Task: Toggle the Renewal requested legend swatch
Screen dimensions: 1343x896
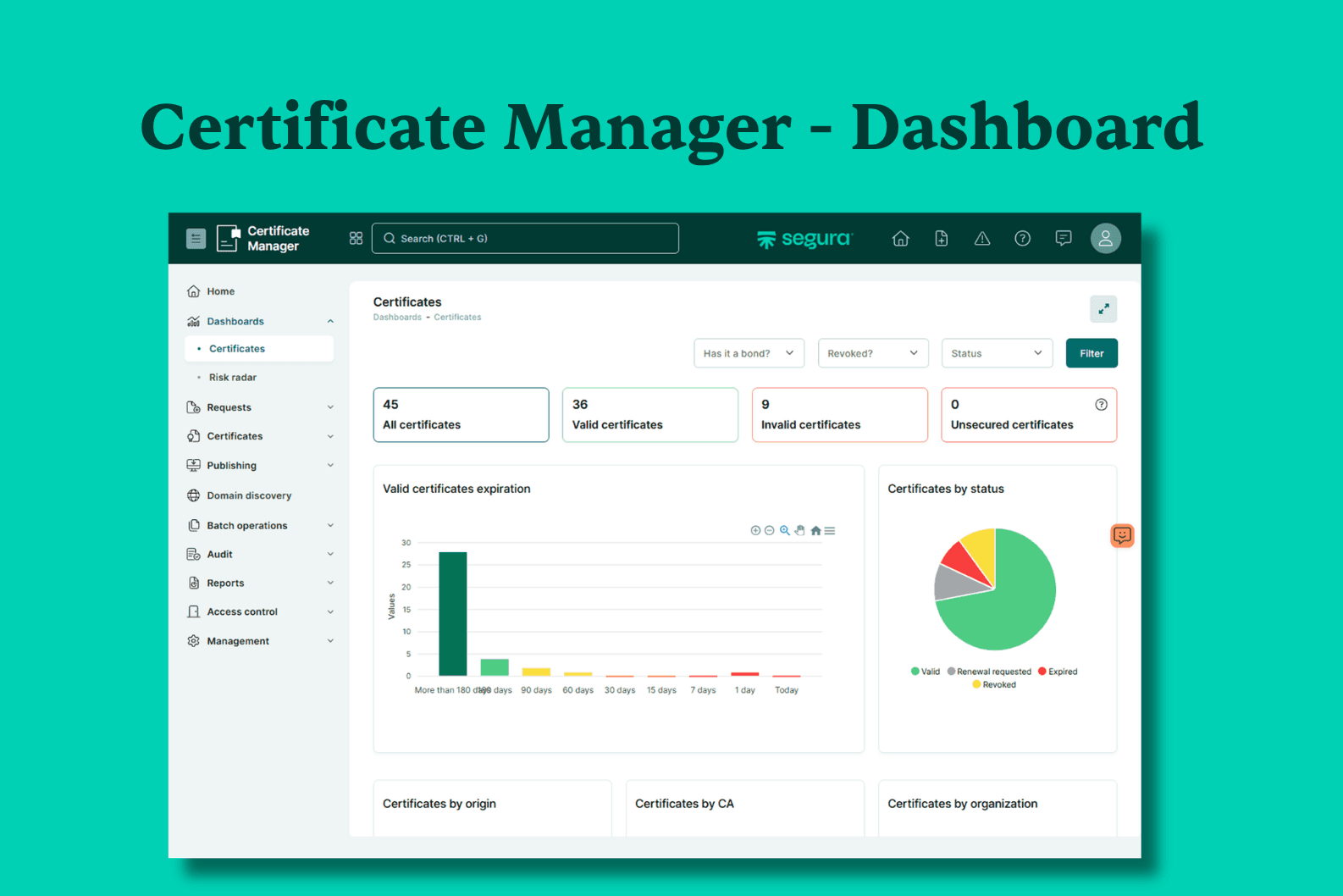Action: [x=952, y=672]
